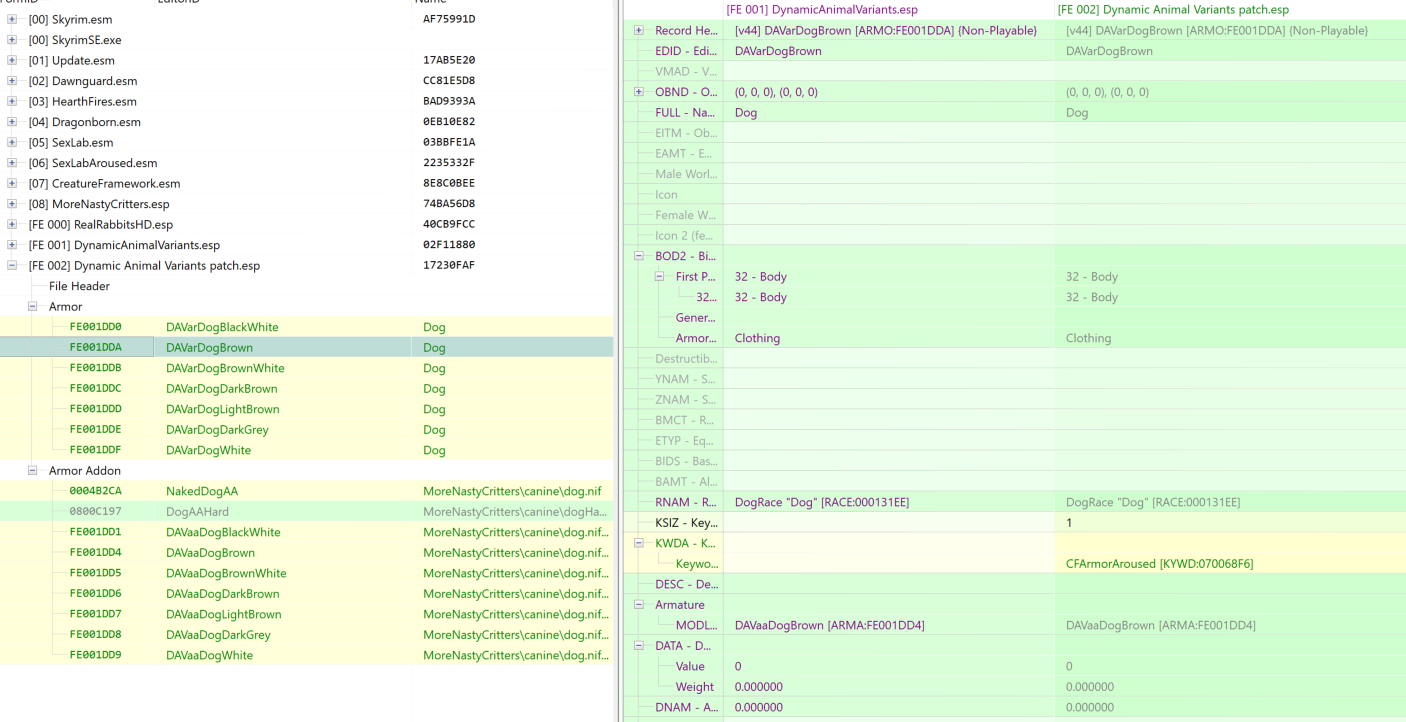The height and width of the screenshot is (722, 1406).
Task: Expand the [03] HearthFires.esm node
Action: click(12, 101)
